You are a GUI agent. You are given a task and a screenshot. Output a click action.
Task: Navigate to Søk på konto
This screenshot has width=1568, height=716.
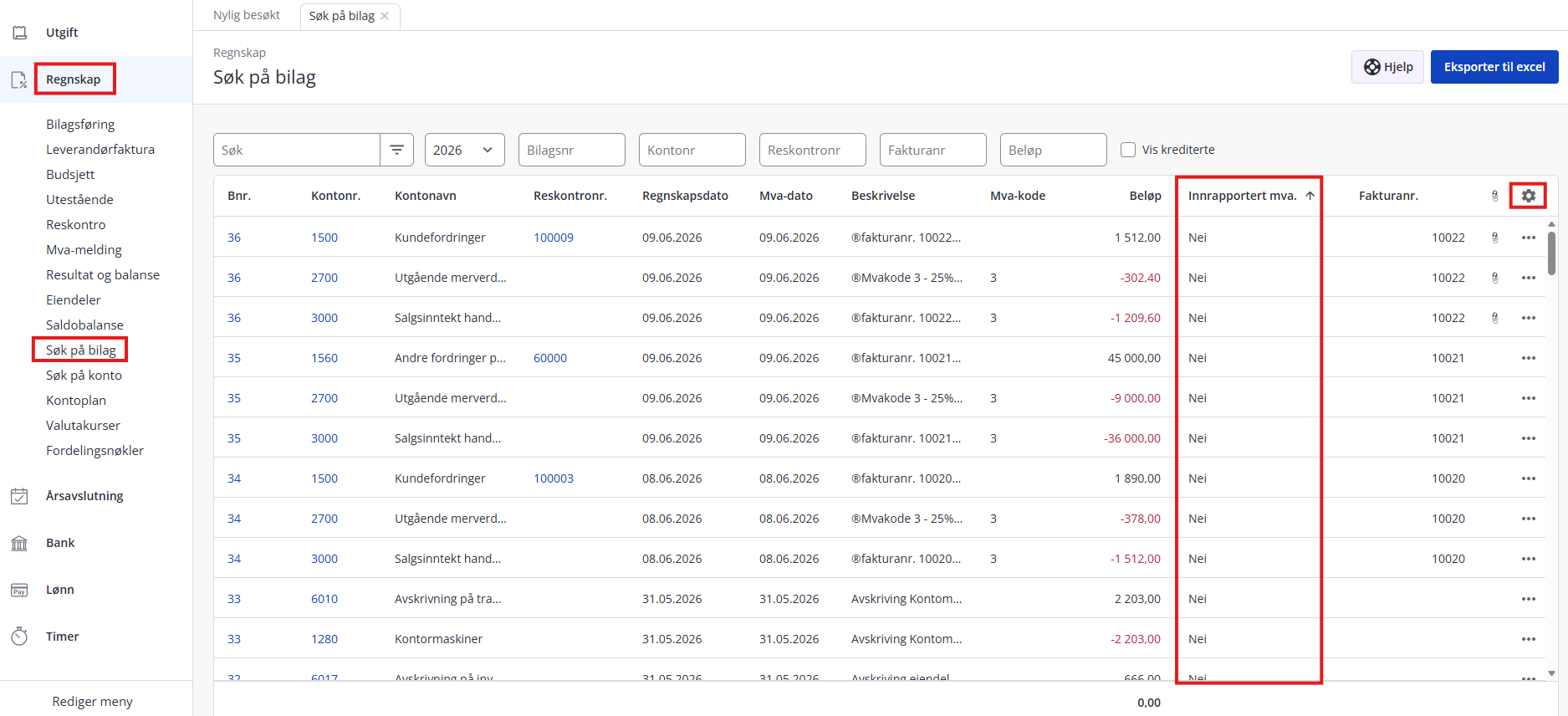[84, 376]
